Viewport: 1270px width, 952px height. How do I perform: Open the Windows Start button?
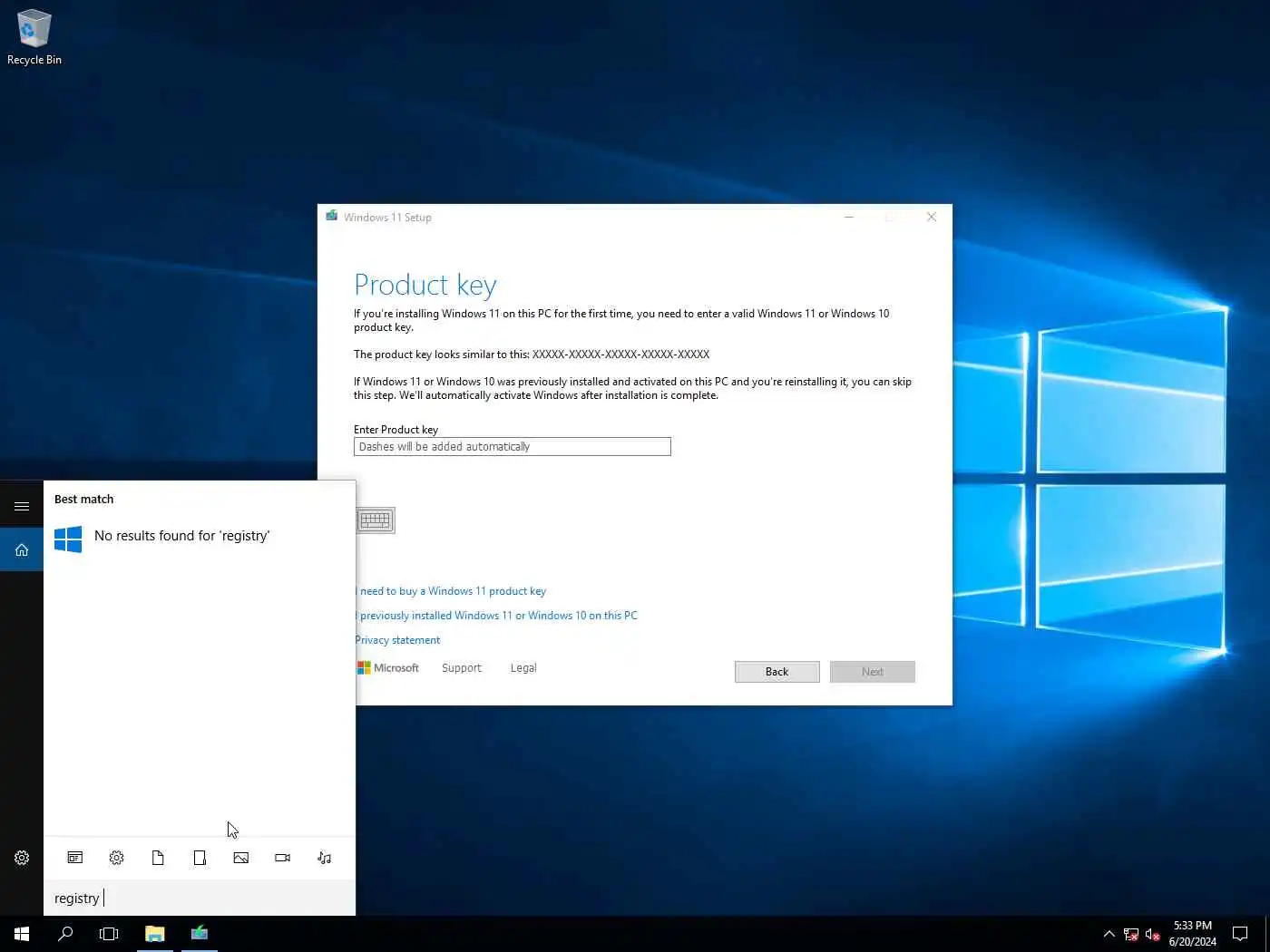coord(22,934)
